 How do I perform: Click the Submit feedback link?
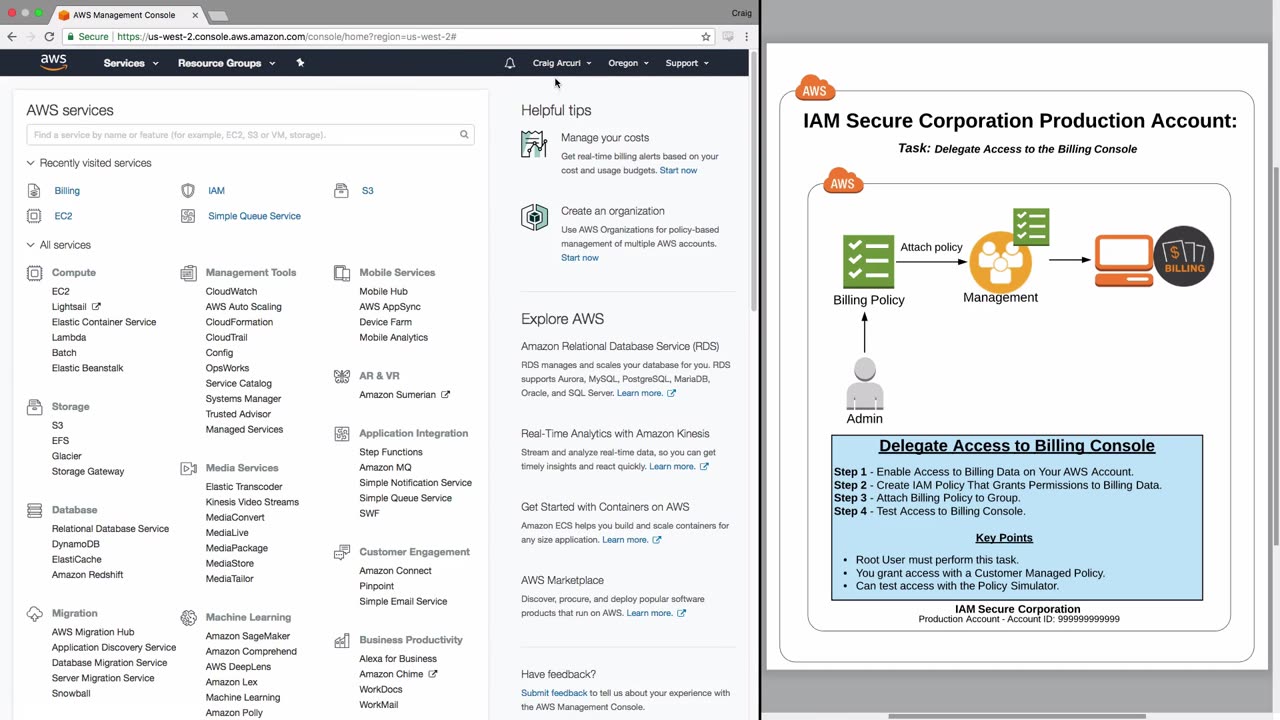(x=554, y=693)
